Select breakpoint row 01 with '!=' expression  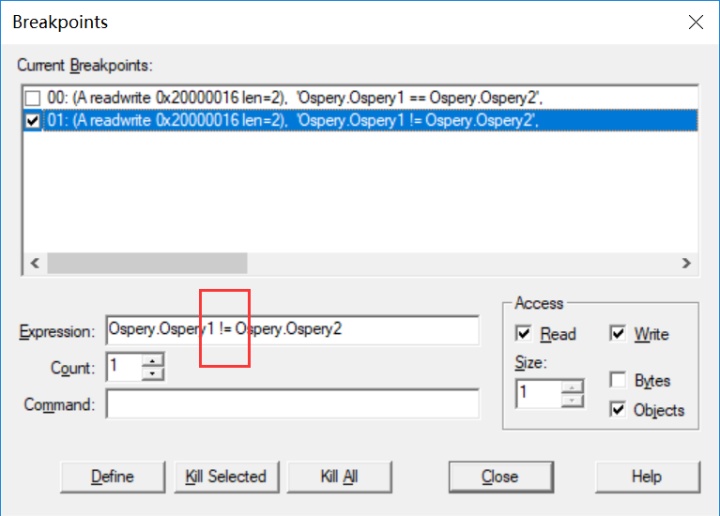(x=360, y=121)
